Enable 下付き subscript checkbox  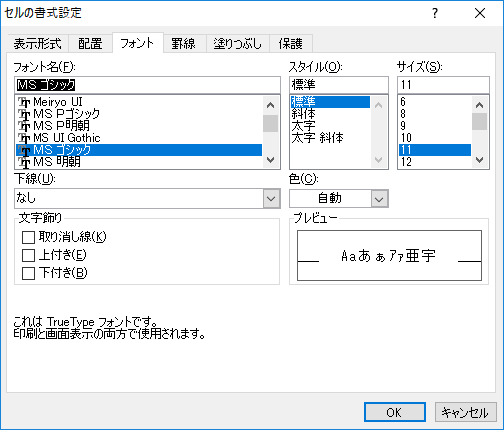[x=28, y=273]
